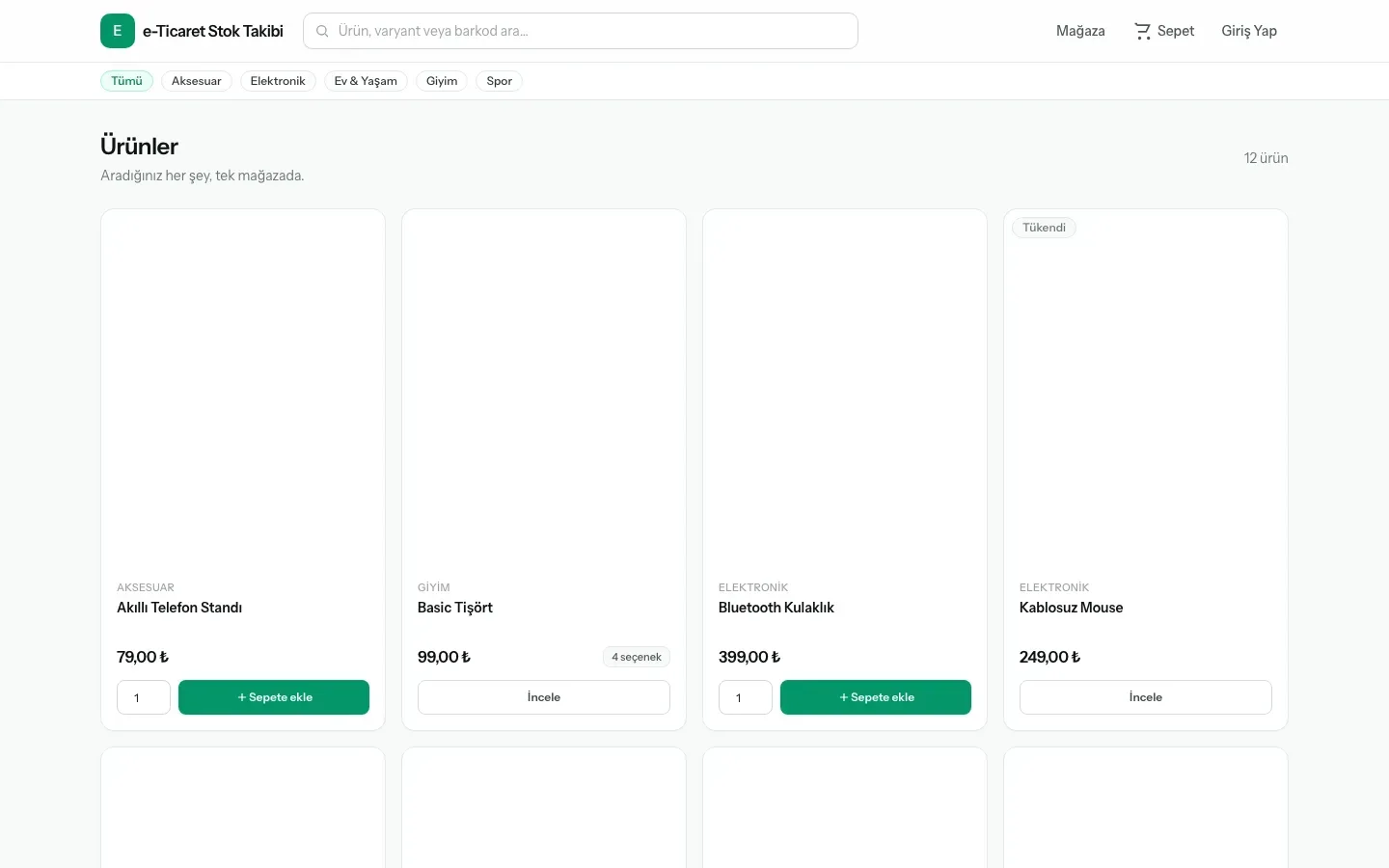The image size is (1389, 868).
Task: Set quantity field for Bluetooth Kulaklık
Action: click(746, 697)
